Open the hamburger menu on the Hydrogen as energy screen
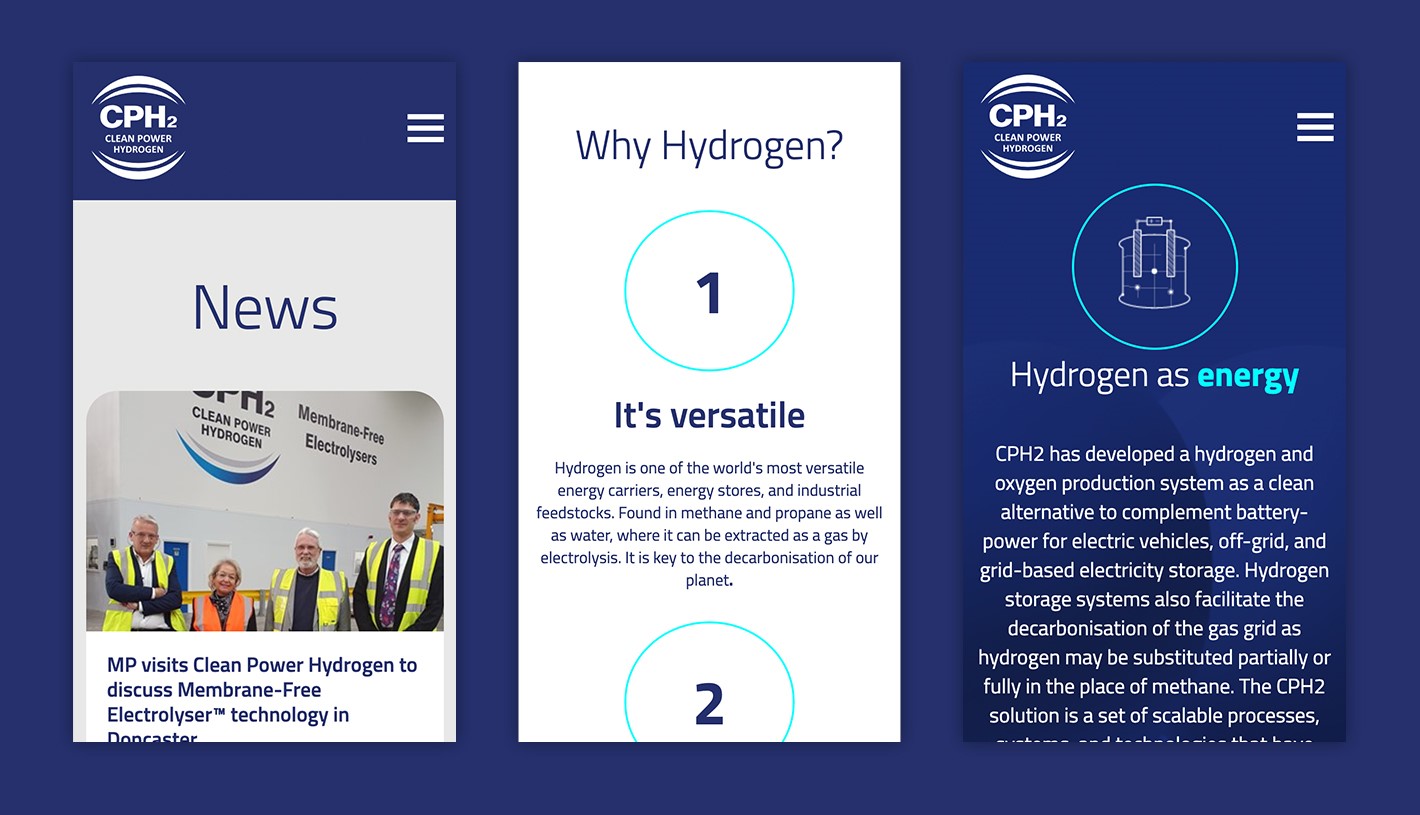 tap(1314, 127)
